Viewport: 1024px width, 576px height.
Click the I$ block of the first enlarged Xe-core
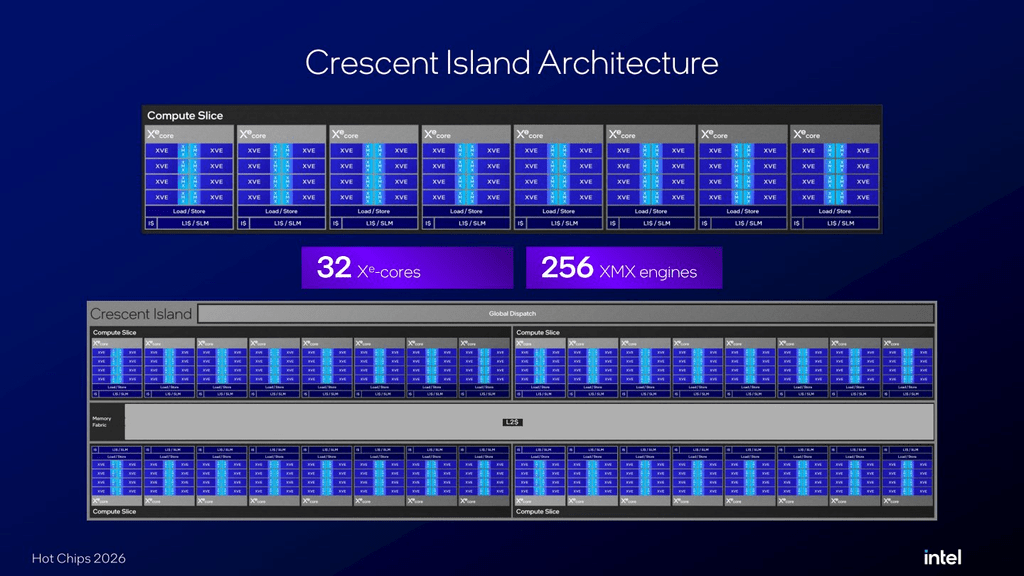tap(151, 223)
